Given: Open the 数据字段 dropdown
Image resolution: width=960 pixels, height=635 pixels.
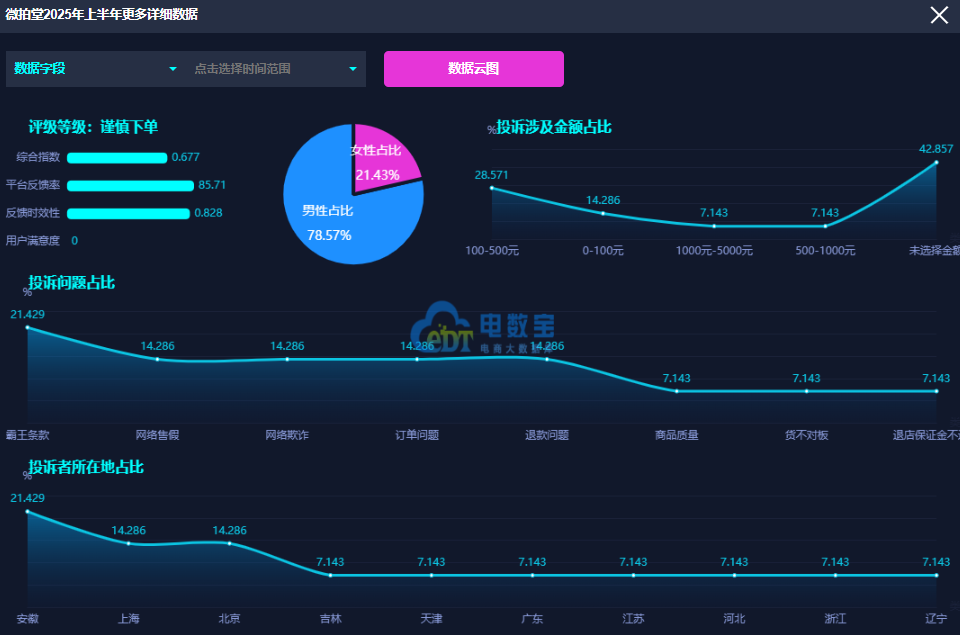Looking at the screenshot, I should [x=96, y=69].
